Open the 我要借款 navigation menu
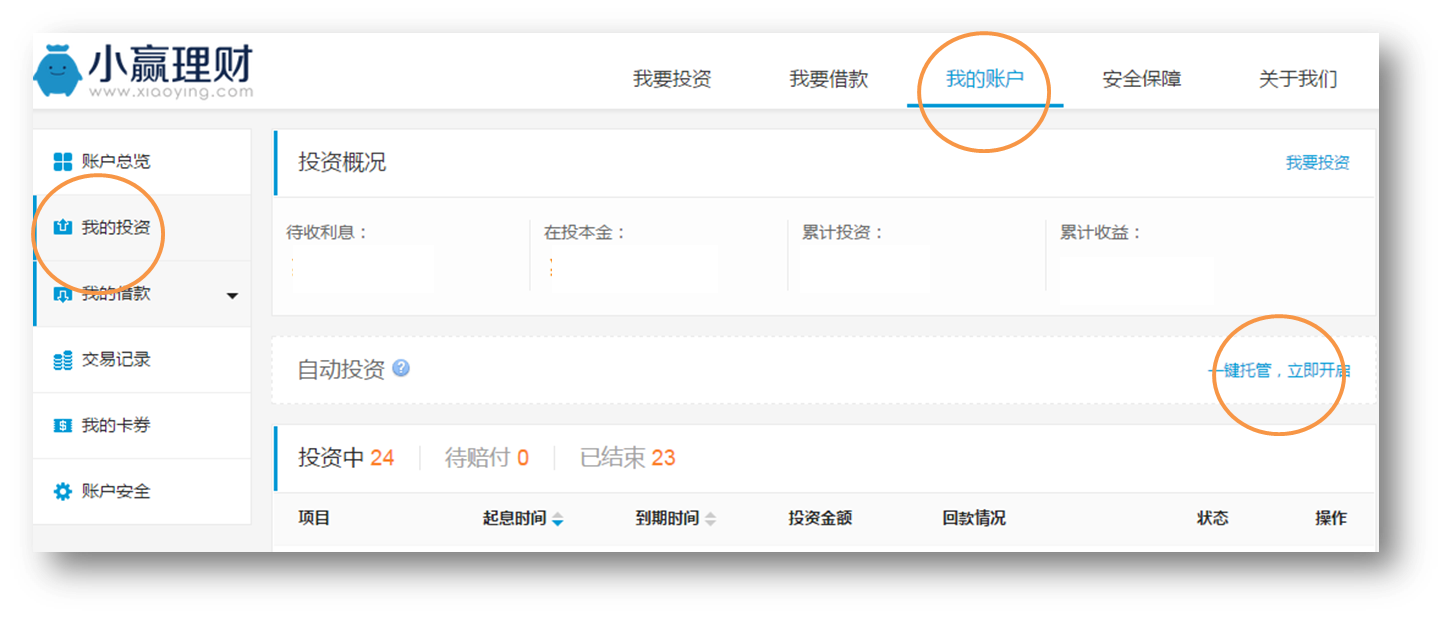 (829, 79)
